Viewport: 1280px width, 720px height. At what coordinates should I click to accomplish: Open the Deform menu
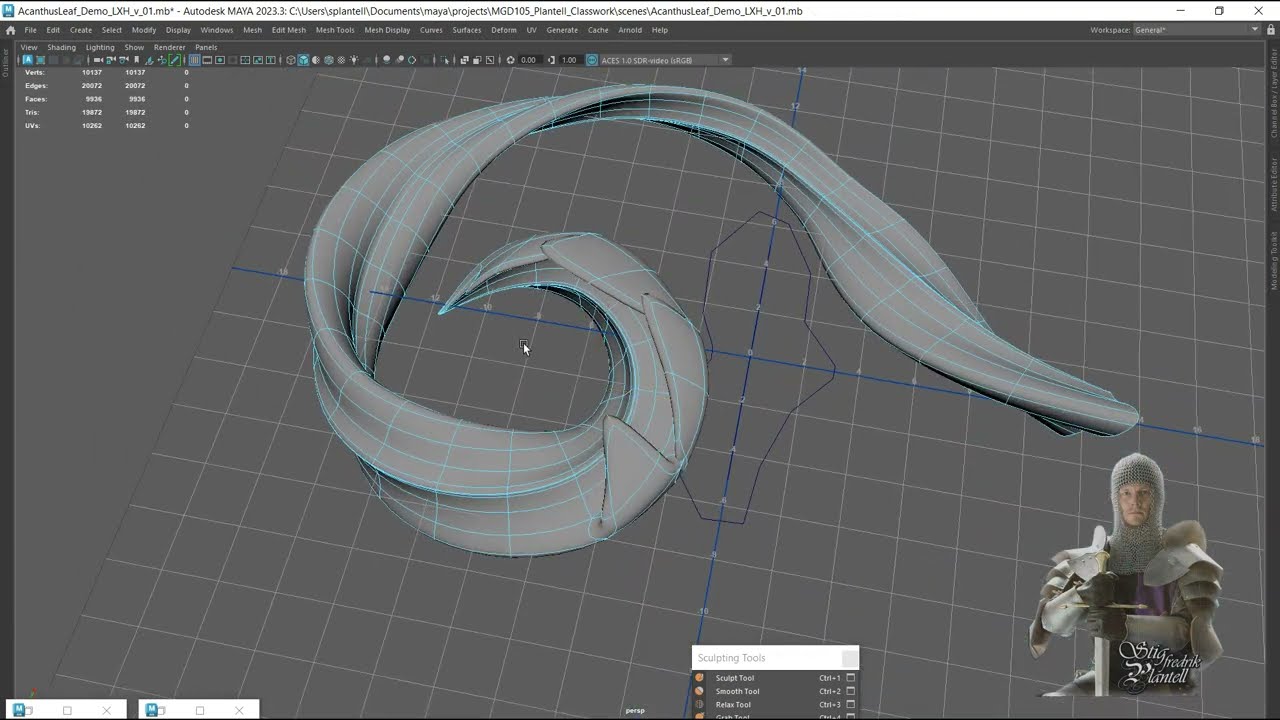[x=504, y=30]
